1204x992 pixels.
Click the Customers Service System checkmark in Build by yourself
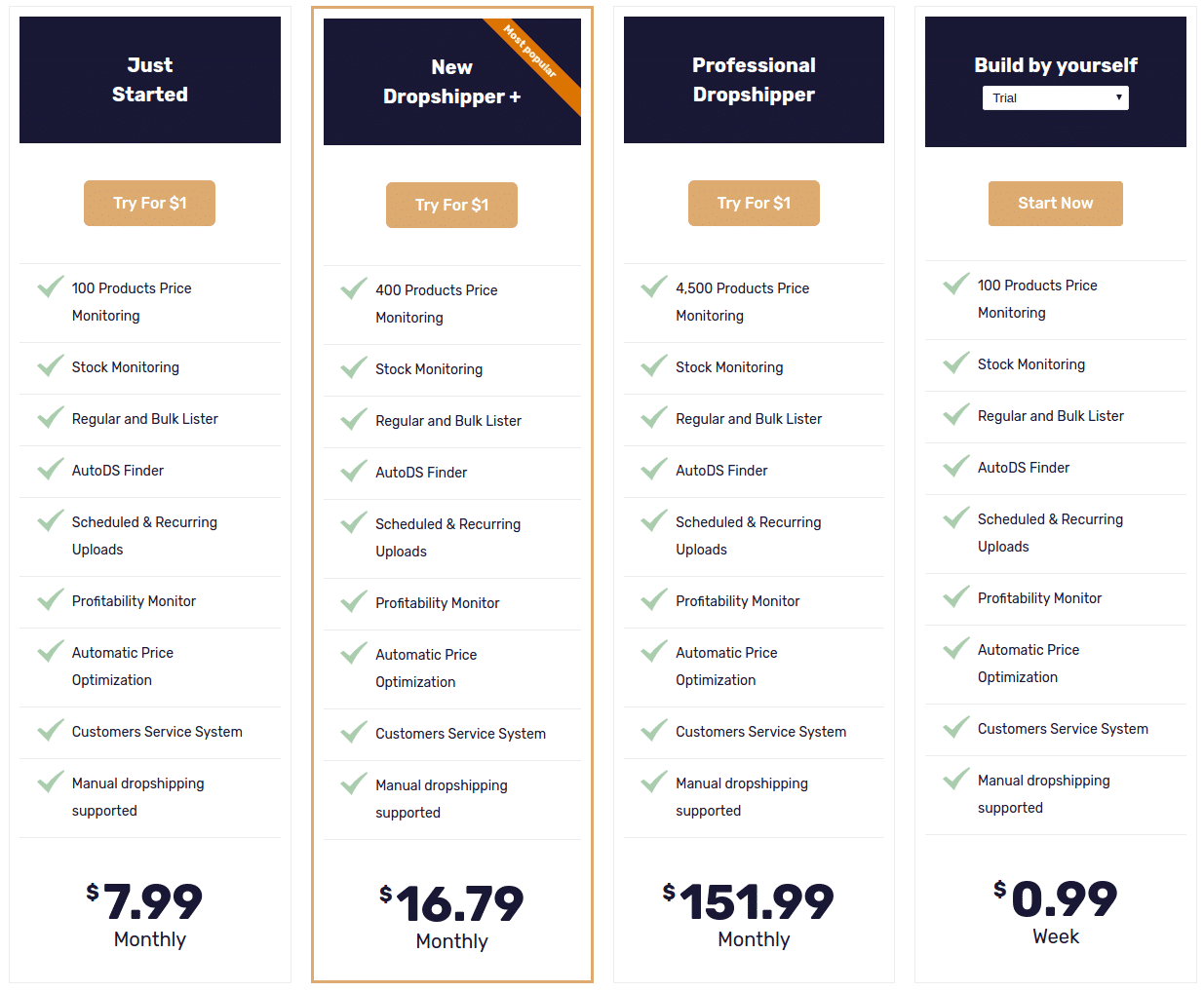coord(955,727)
